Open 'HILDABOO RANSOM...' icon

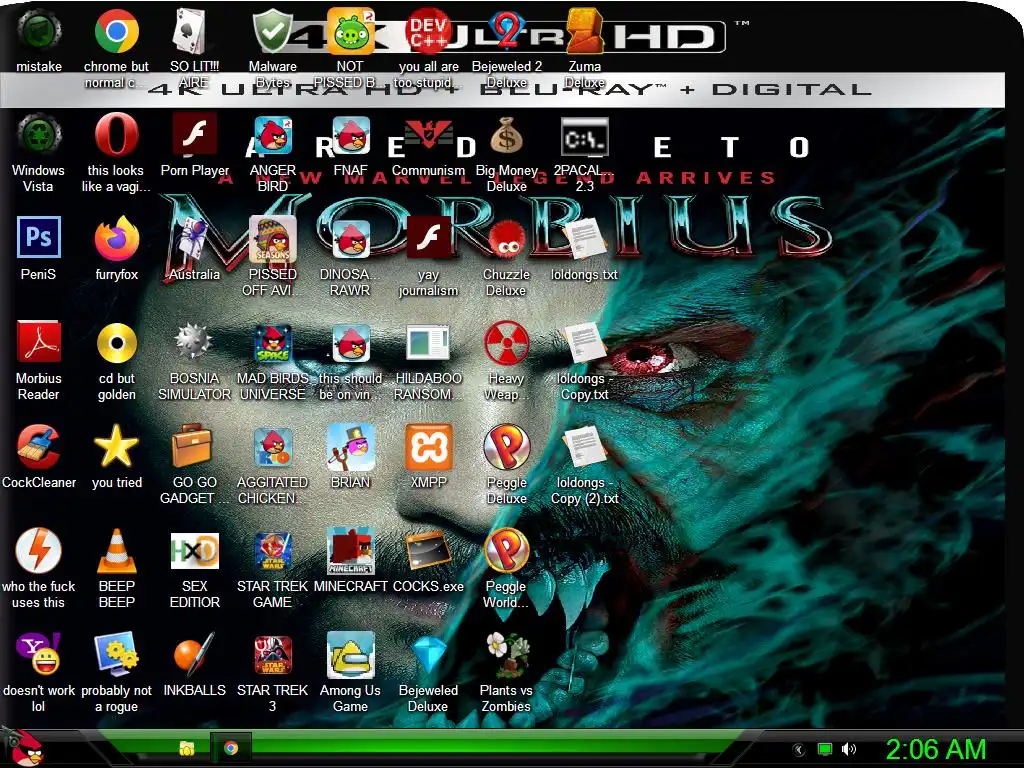click(428, 343)
